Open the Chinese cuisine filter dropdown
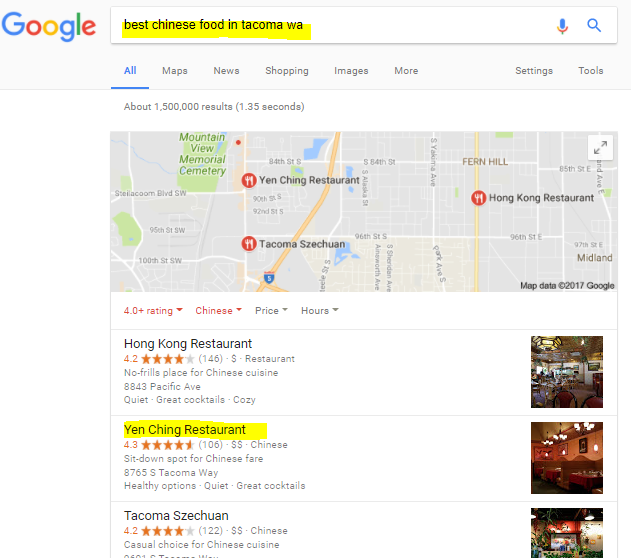Image resolution: width=631 pixels, height=558 pixels. coord(218,311)
